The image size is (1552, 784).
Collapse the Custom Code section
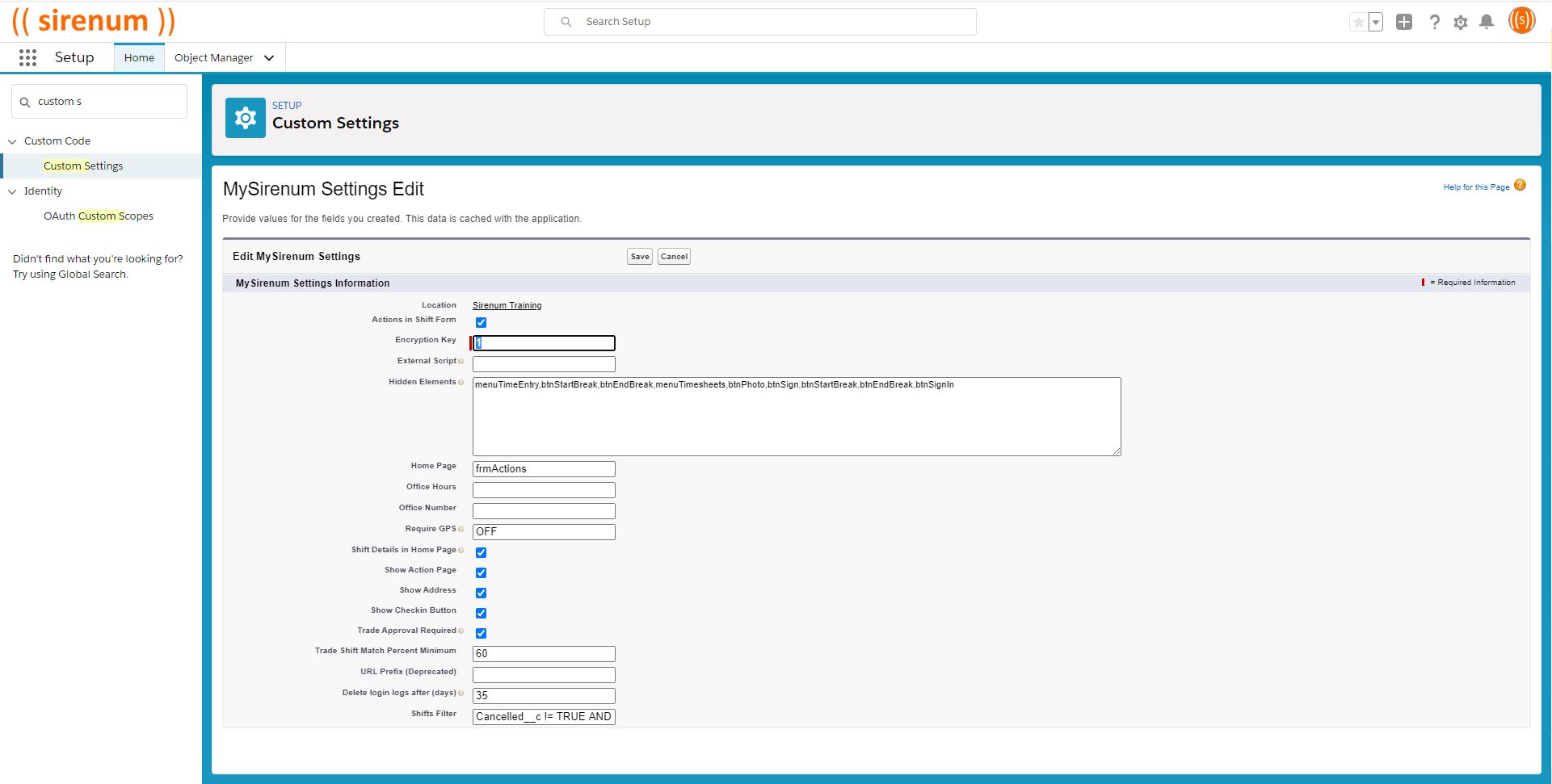point(12,141)
